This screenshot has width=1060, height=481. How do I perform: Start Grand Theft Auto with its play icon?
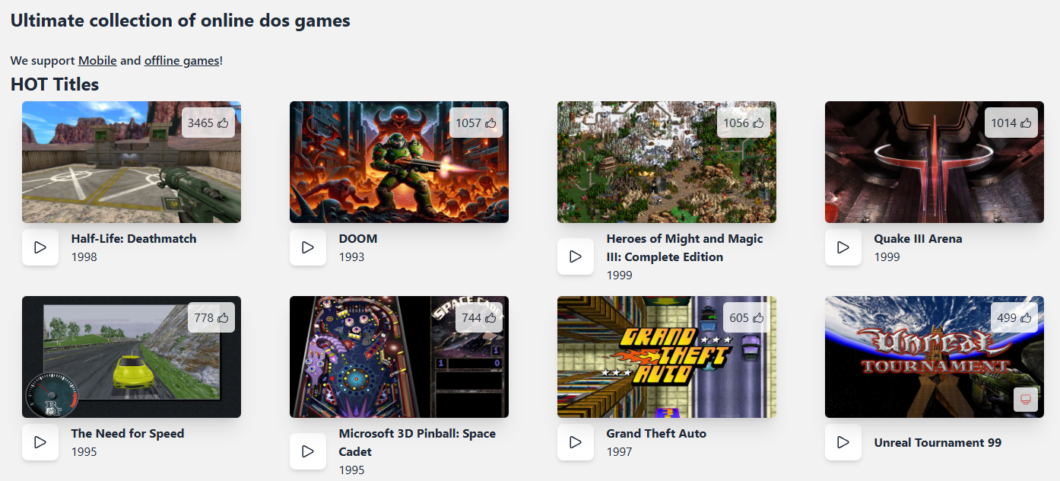pos(575,442)
